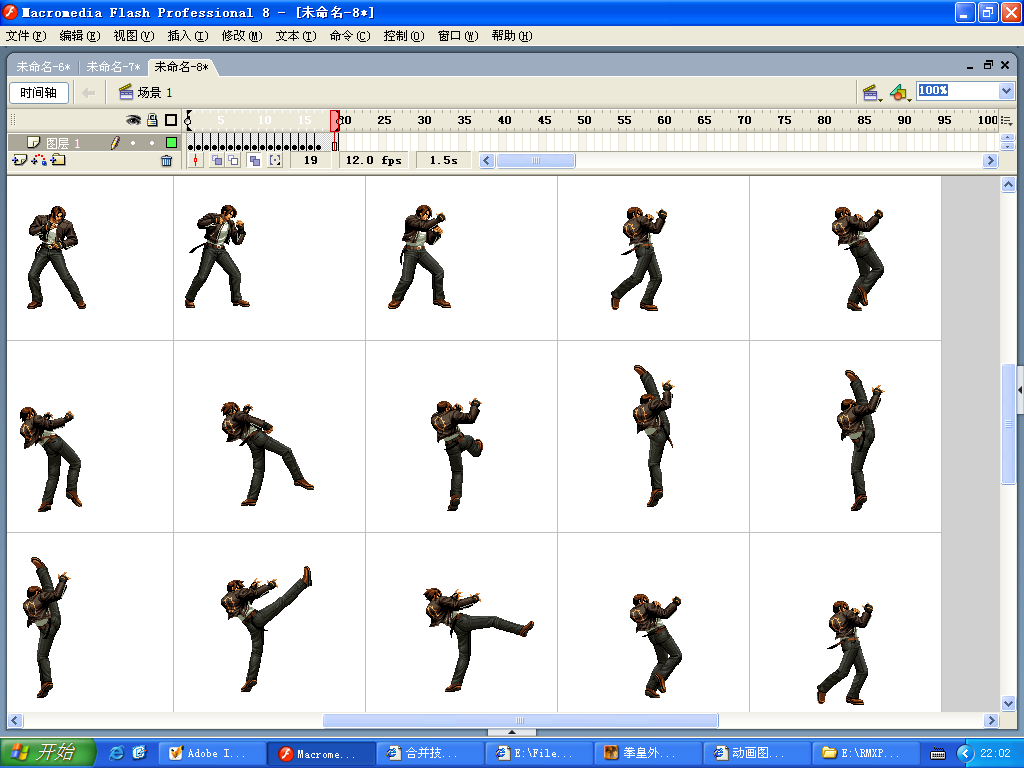Click the Center Frame button
This screenshot has width=1024, height=768.
195,160
